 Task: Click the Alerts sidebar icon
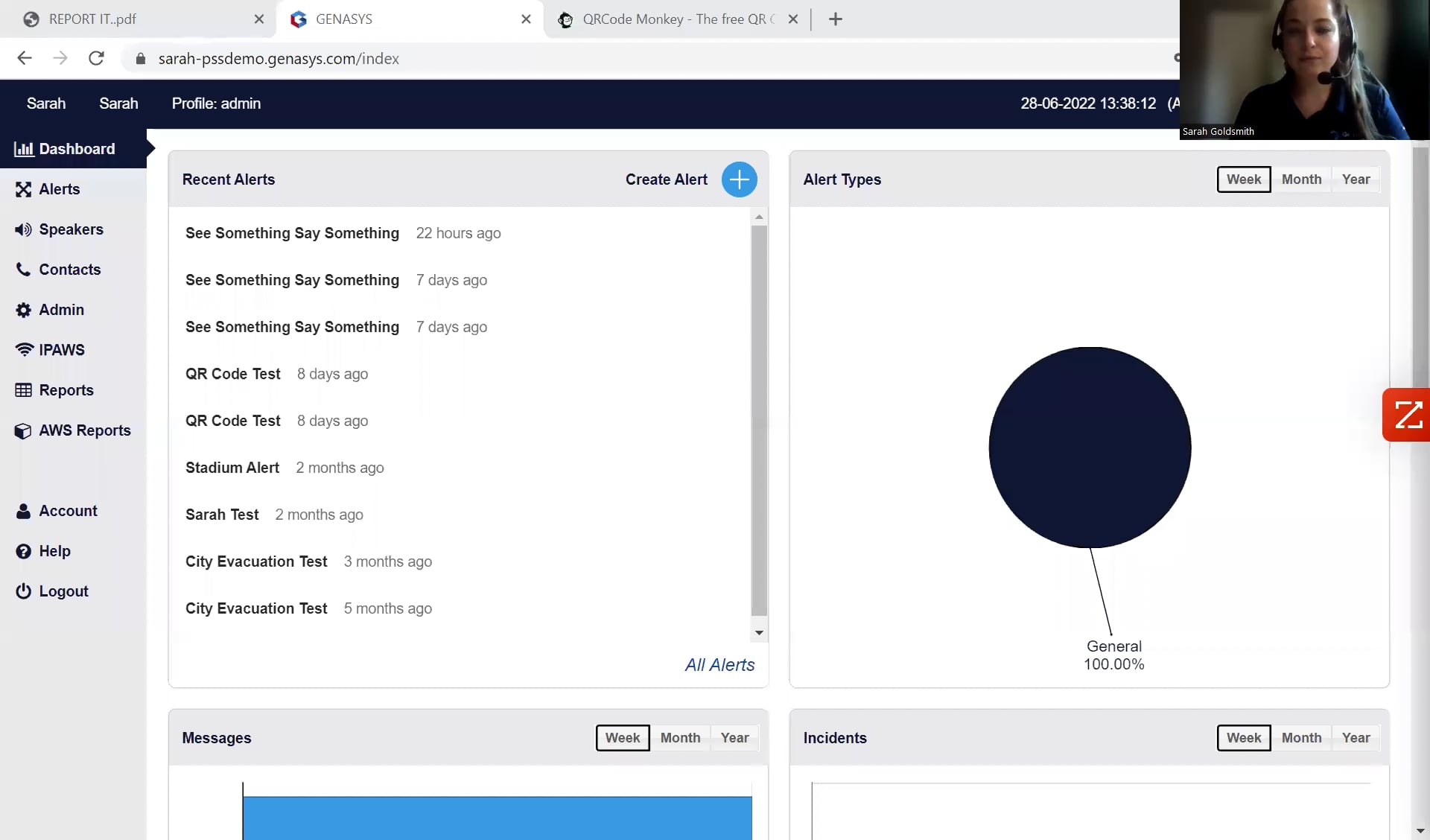tap(24, 189)
